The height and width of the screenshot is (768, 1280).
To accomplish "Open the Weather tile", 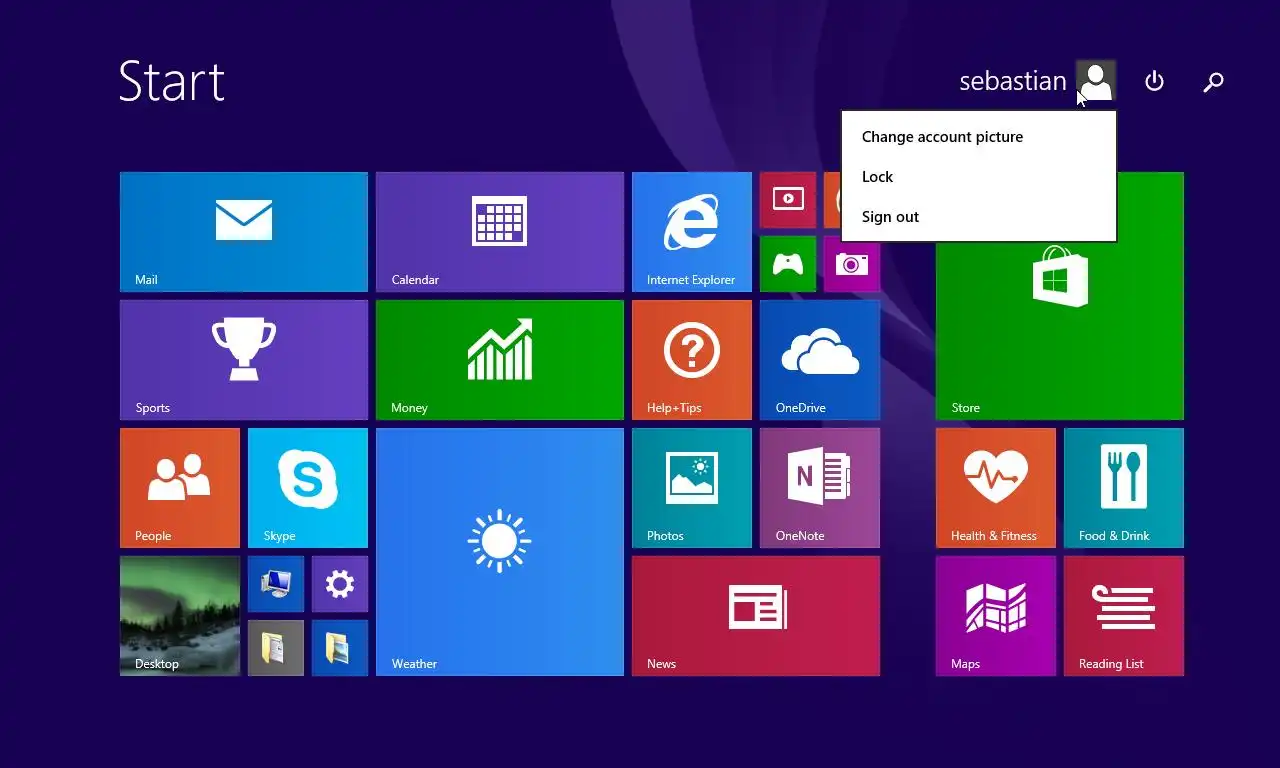I will (500, 552).
